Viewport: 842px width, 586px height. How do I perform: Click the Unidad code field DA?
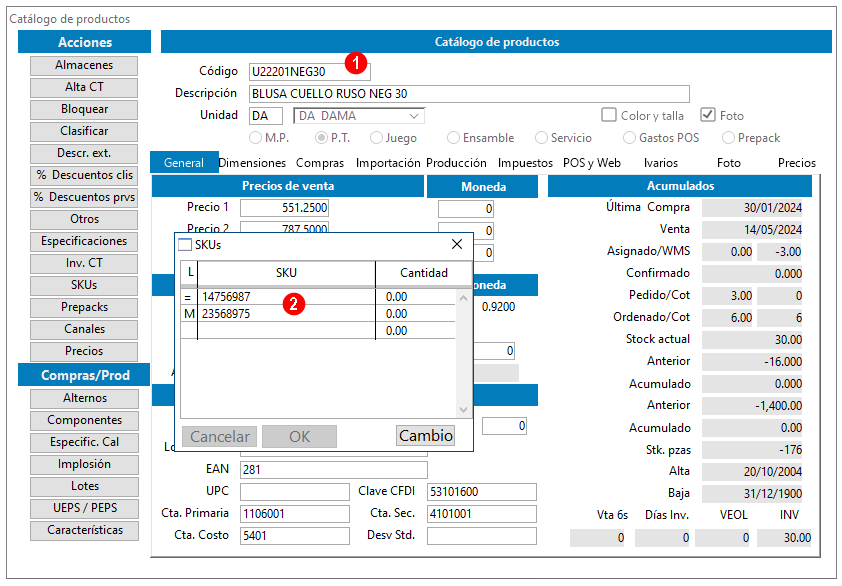click(x=266, y=116)
